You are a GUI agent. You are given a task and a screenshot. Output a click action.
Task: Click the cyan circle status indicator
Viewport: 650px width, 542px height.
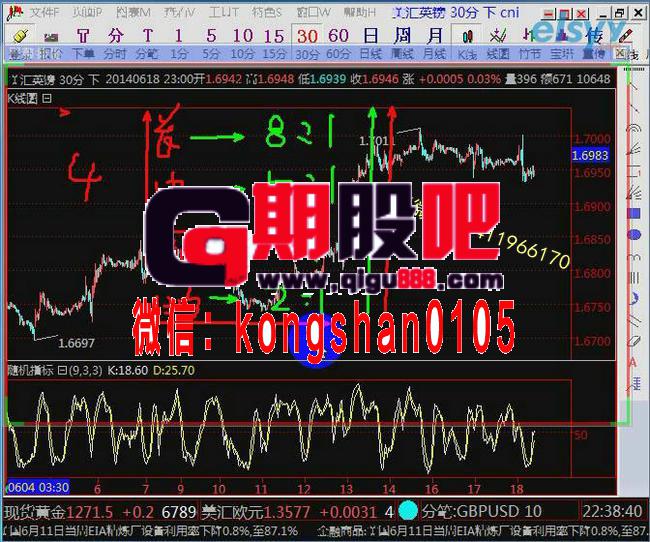click(408, 511)
